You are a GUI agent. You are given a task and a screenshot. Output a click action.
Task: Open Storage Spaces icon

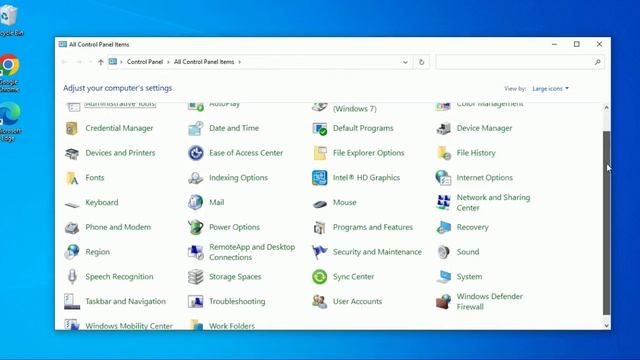coord(196,277)
